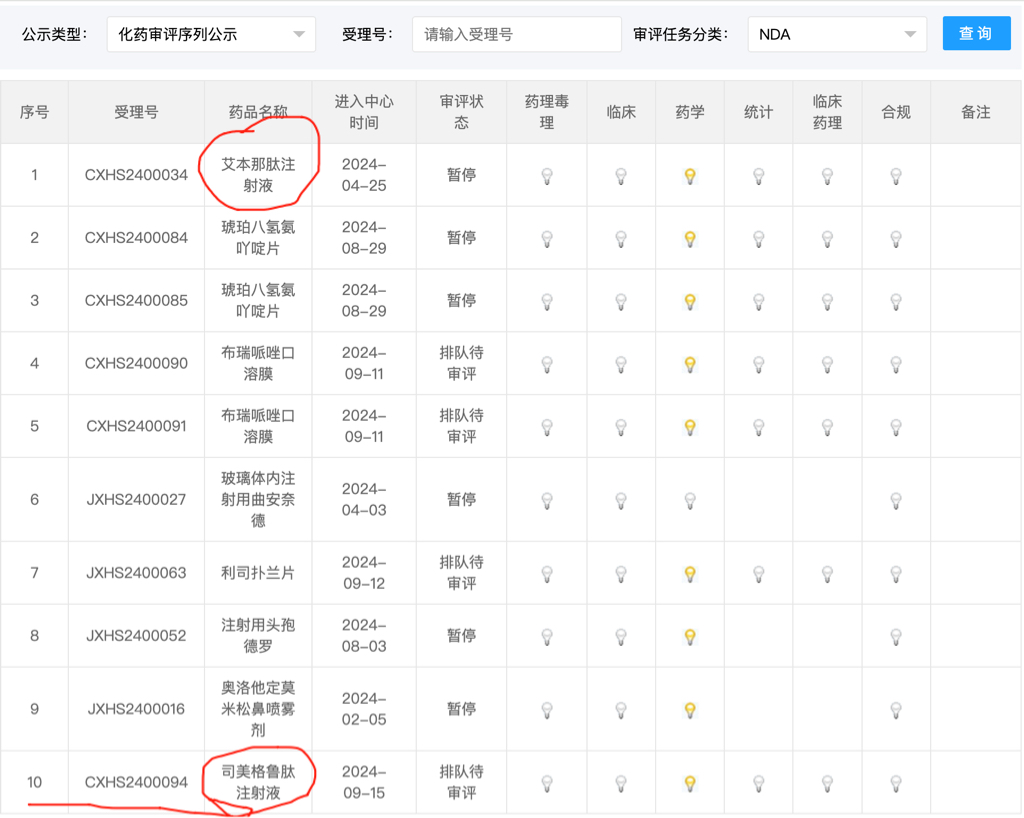
Task: Click the 临床 bulb for 注射用头孢德罗
Action: pos(621,637)
